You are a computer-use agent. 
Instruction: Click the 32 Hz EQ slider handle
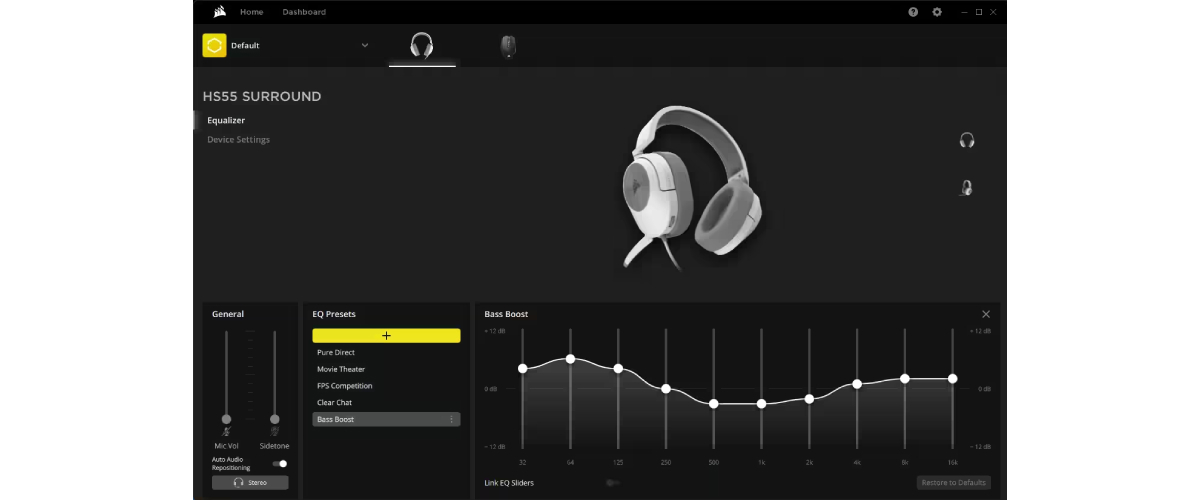click(523, 369)
